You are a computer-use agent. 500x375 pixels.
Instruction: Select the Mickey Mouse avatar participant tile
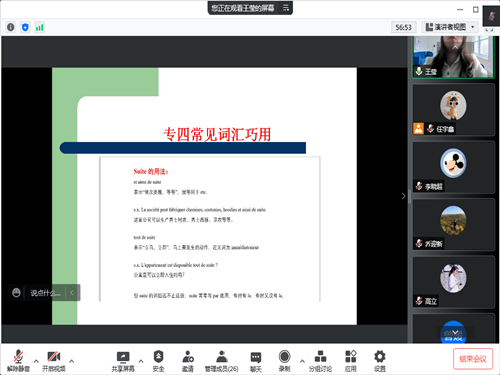tap(453, 167)
